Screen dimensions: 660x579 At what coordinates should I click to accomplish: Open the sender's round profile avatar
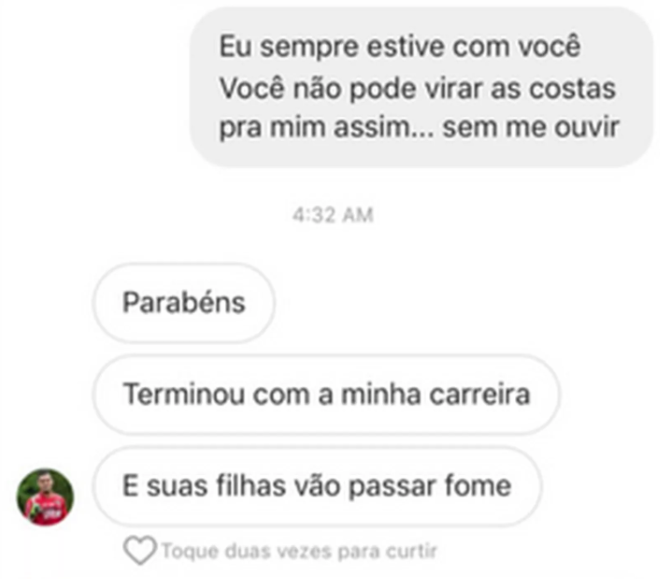click(x=45, y=497)
